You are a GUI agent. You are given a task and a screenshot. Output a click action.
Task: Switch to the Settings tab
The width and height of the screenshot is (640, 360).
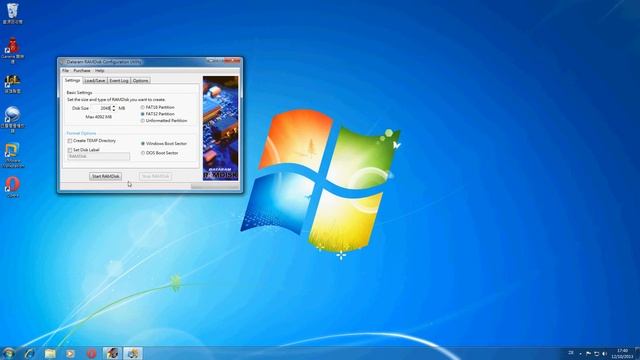point(72,80)
